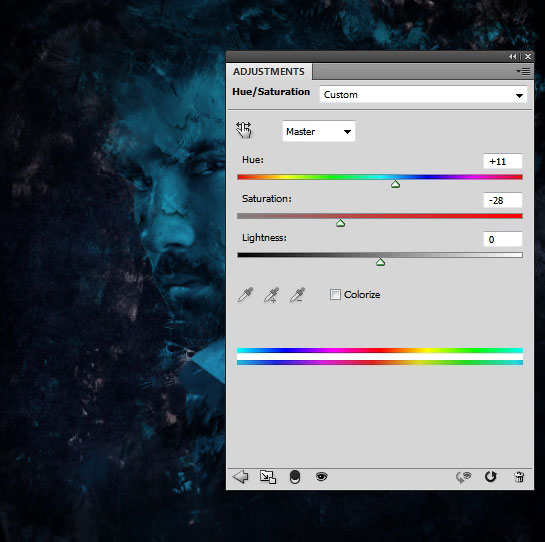Click the Lightness value field
The image size is (545, 542).
[x=503, y=239]
